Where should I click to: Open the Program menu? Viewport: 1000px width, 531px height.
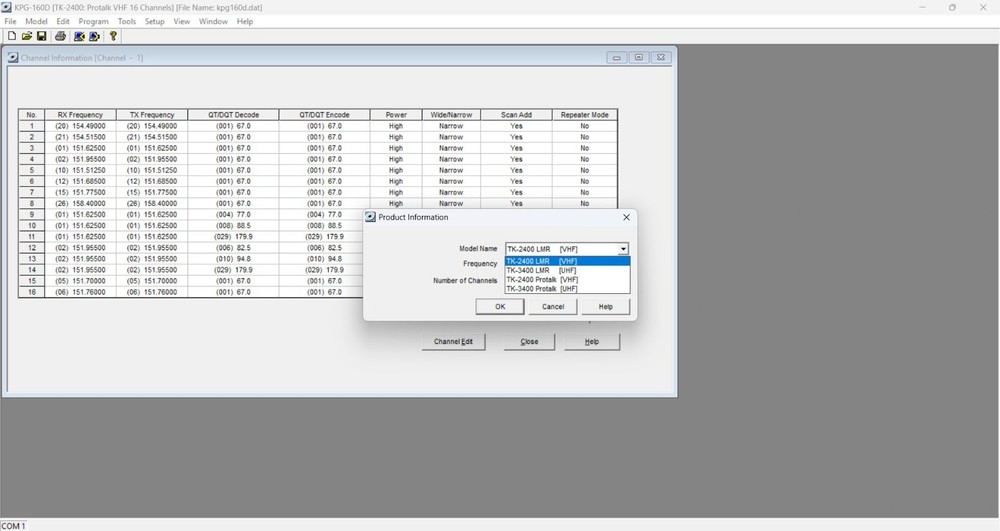click(93, 21)
